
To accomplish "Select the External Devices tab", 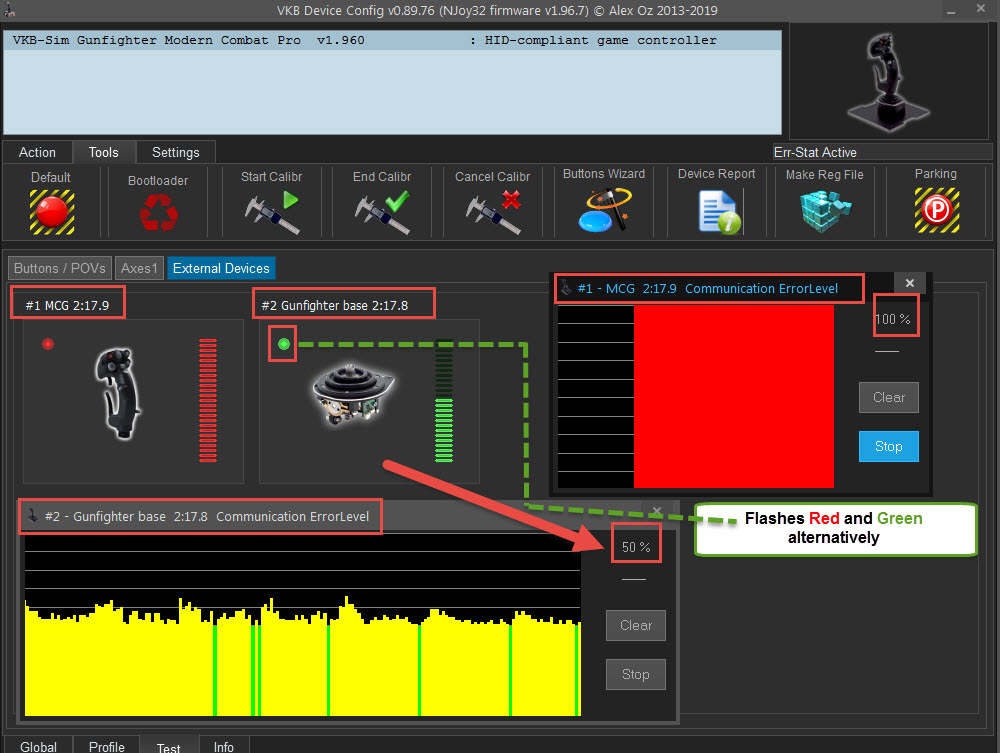I will pyautogui.click(x=221, y=268).
